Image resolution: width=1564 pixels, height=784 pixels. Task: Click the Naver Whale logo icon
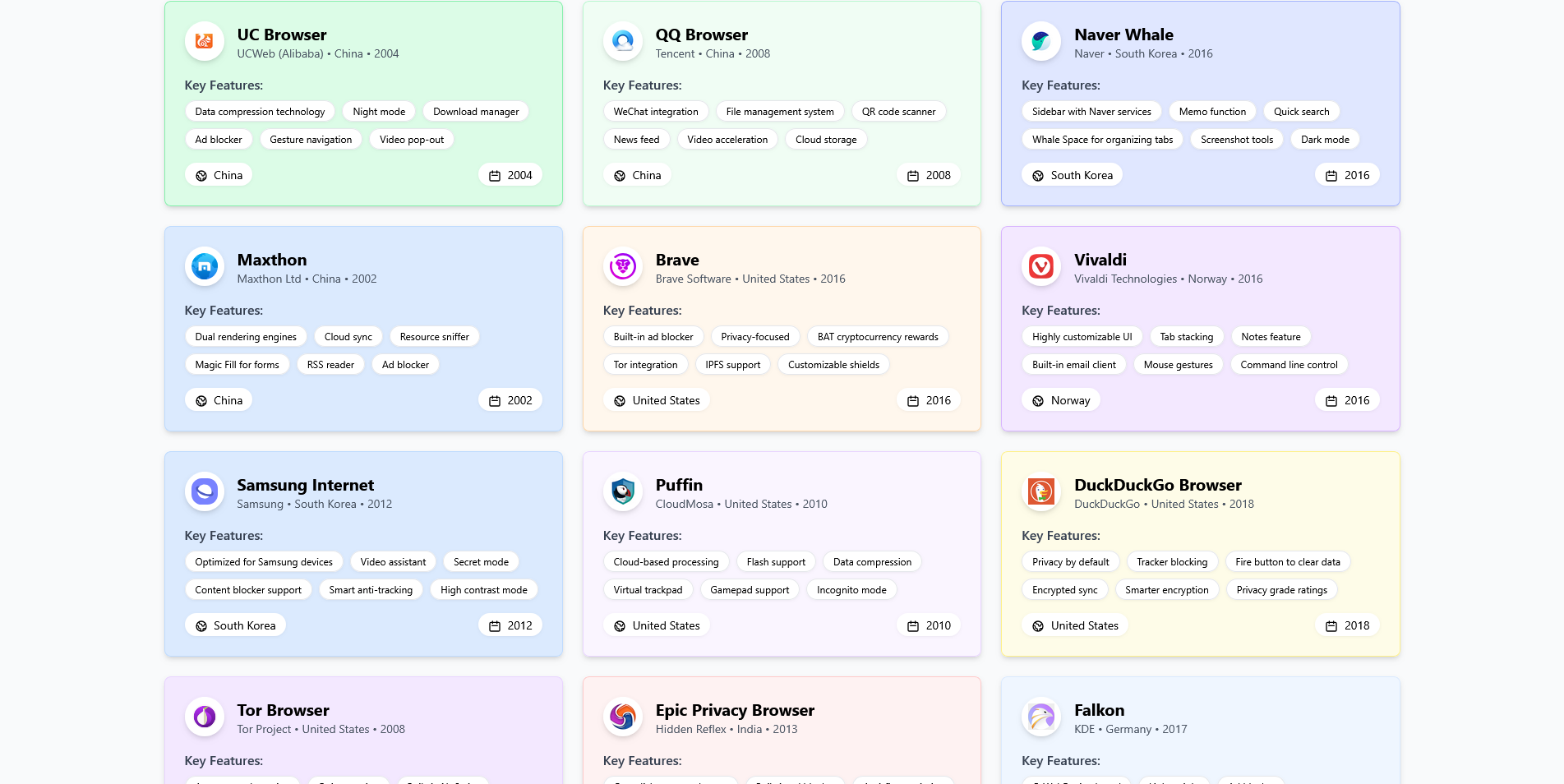point(1040,41)
